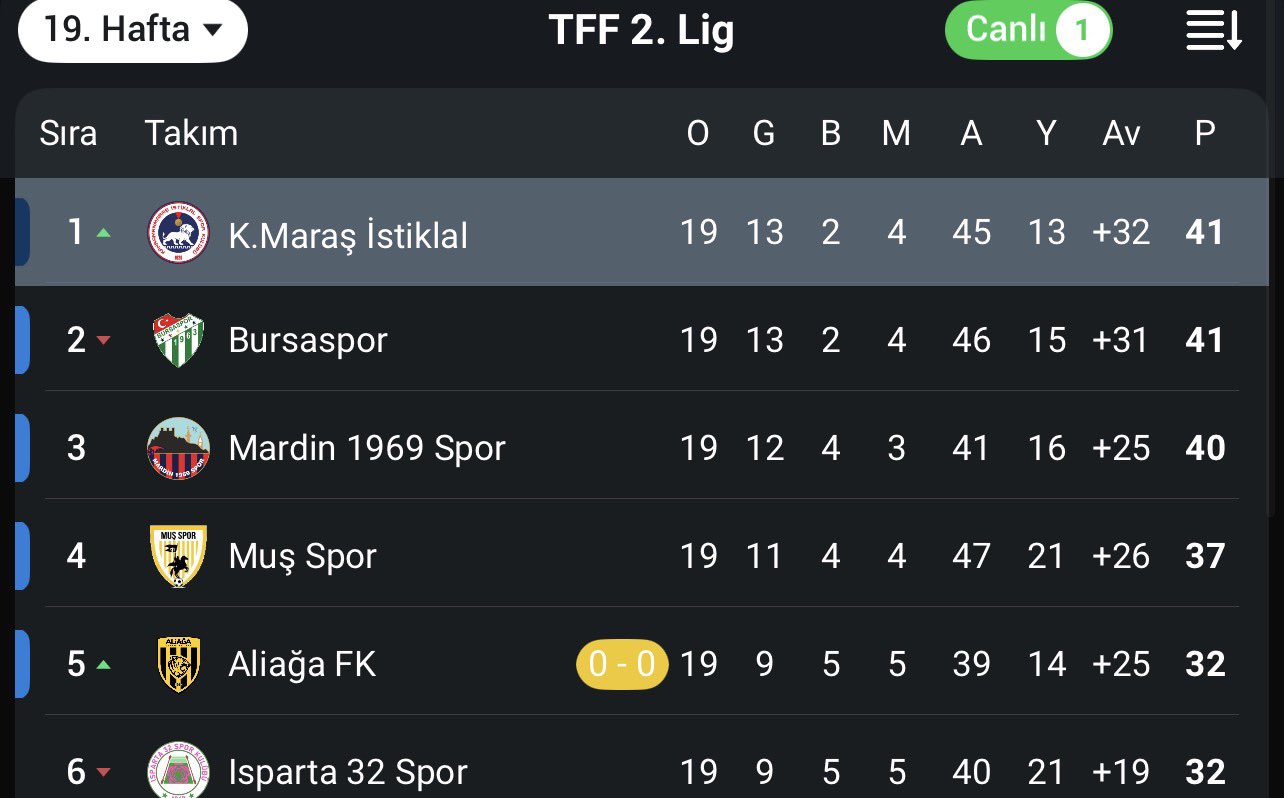Image resolution: width=1284 pixels, height=798 pixels.
Task: Click the Muş Spor club badge
Action: pyautogui.click(x=178, y=556)
